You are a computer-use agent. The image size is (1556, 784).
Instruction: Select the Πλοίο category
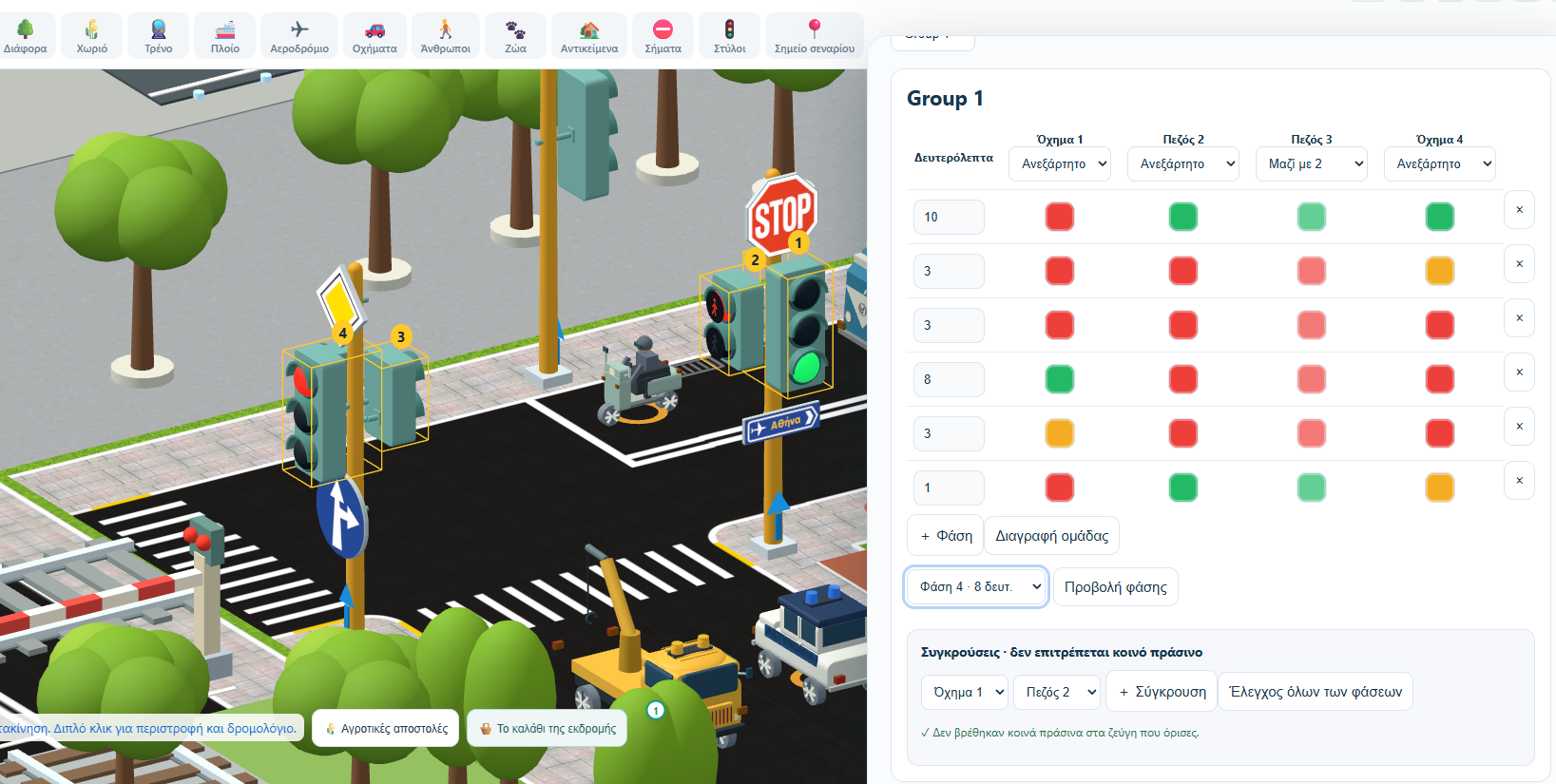pos(225,36)
